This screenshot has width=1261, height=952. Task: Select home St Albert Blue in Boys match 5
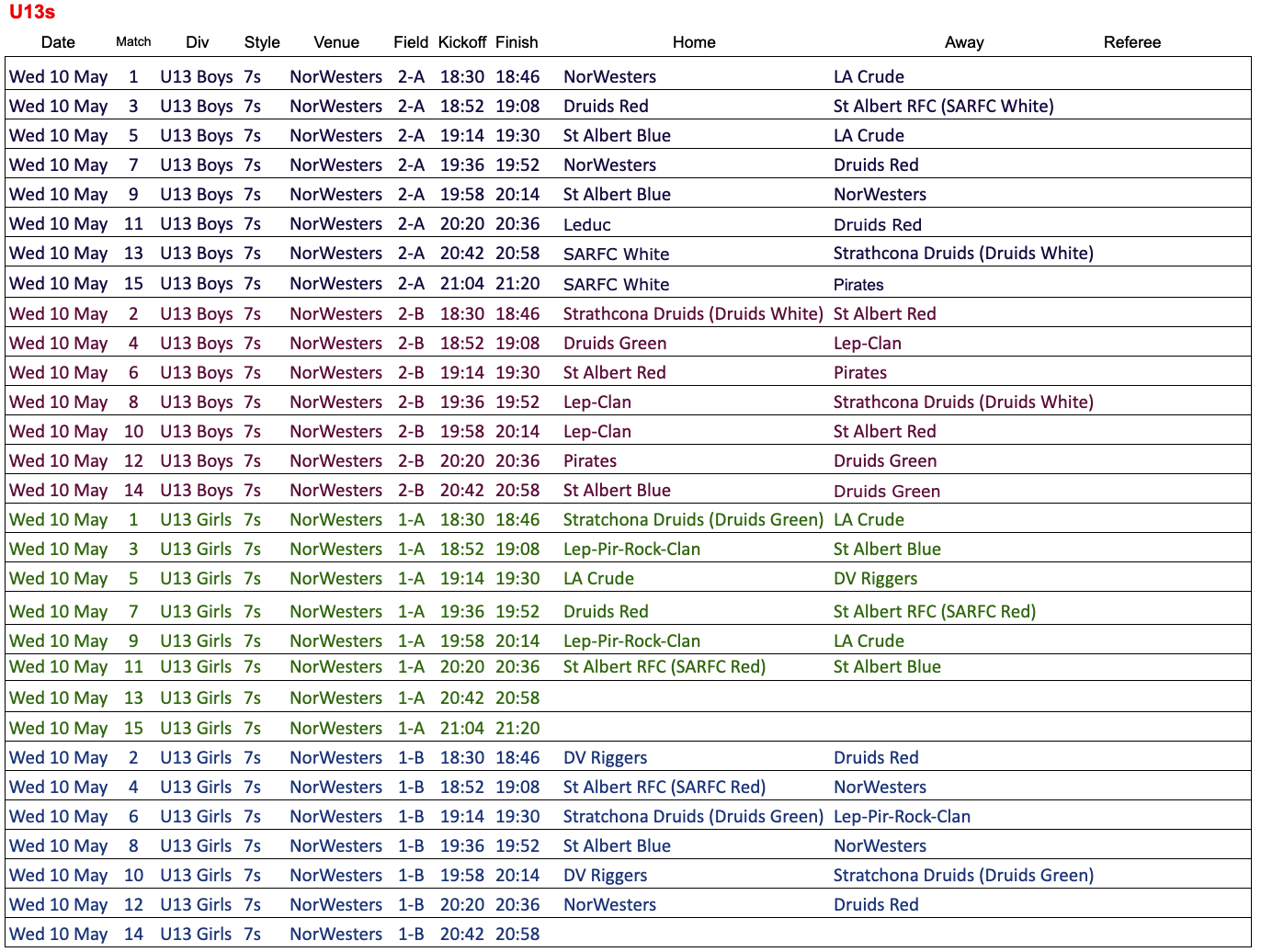[x=617, y=136]
